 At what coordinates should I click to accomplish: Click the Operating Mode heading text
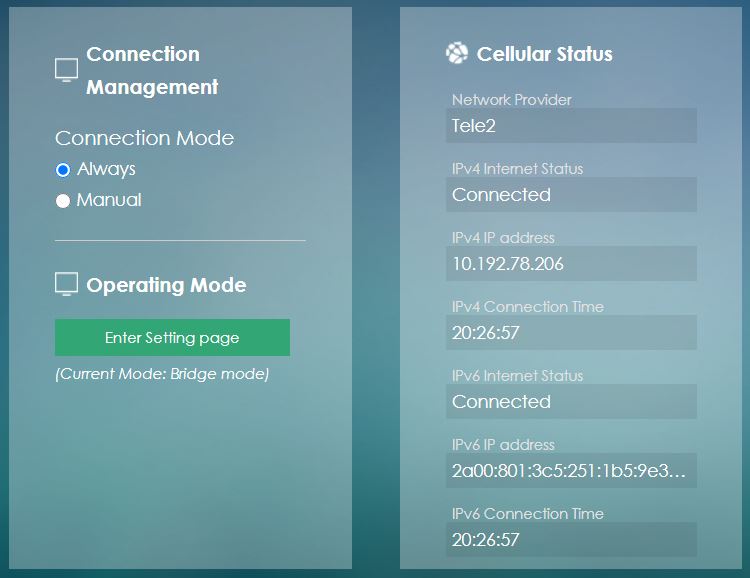[x=166, y=285]
